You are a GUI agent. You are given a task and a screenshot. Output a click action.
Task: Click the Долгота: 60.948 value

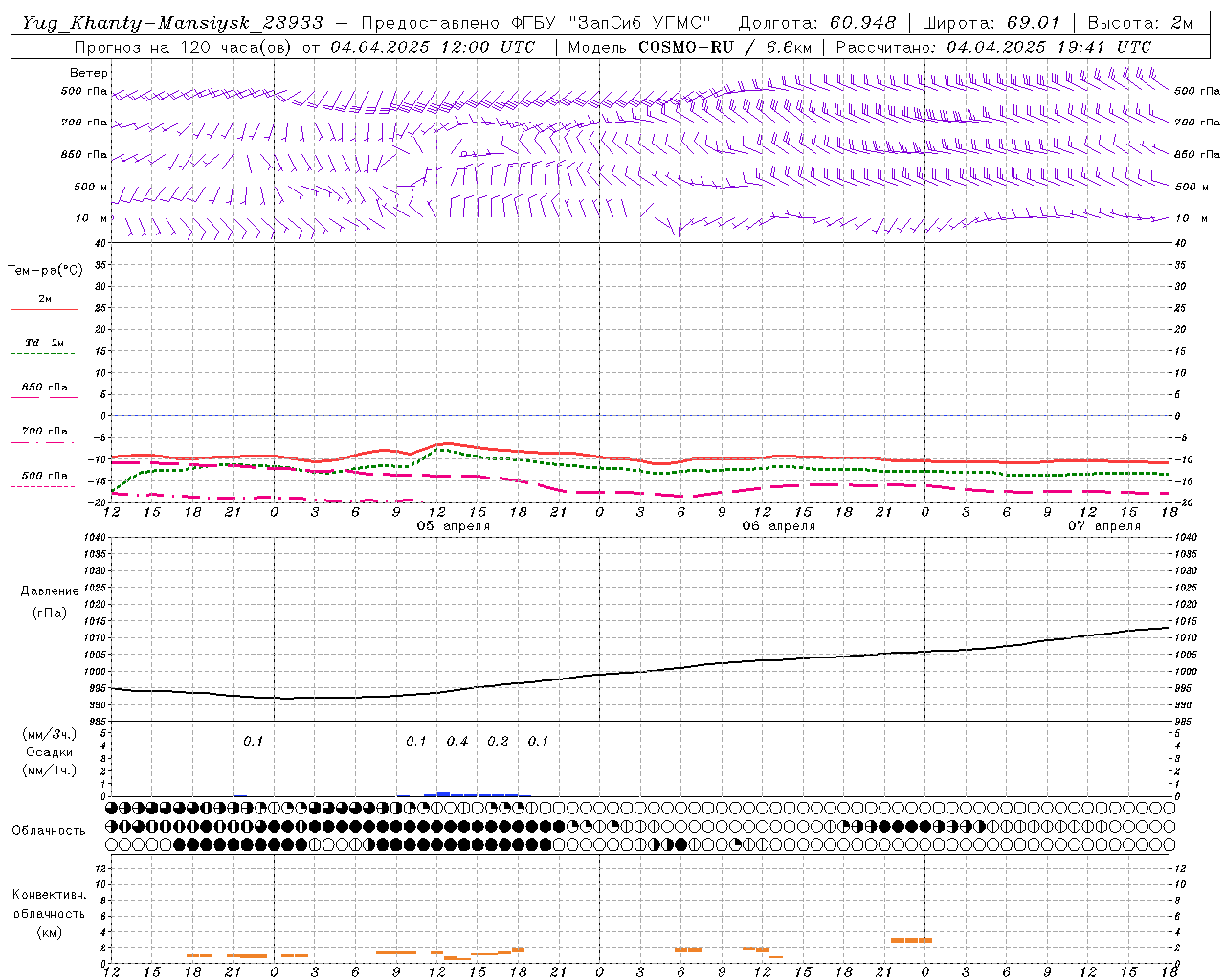[x=817, y=23]
